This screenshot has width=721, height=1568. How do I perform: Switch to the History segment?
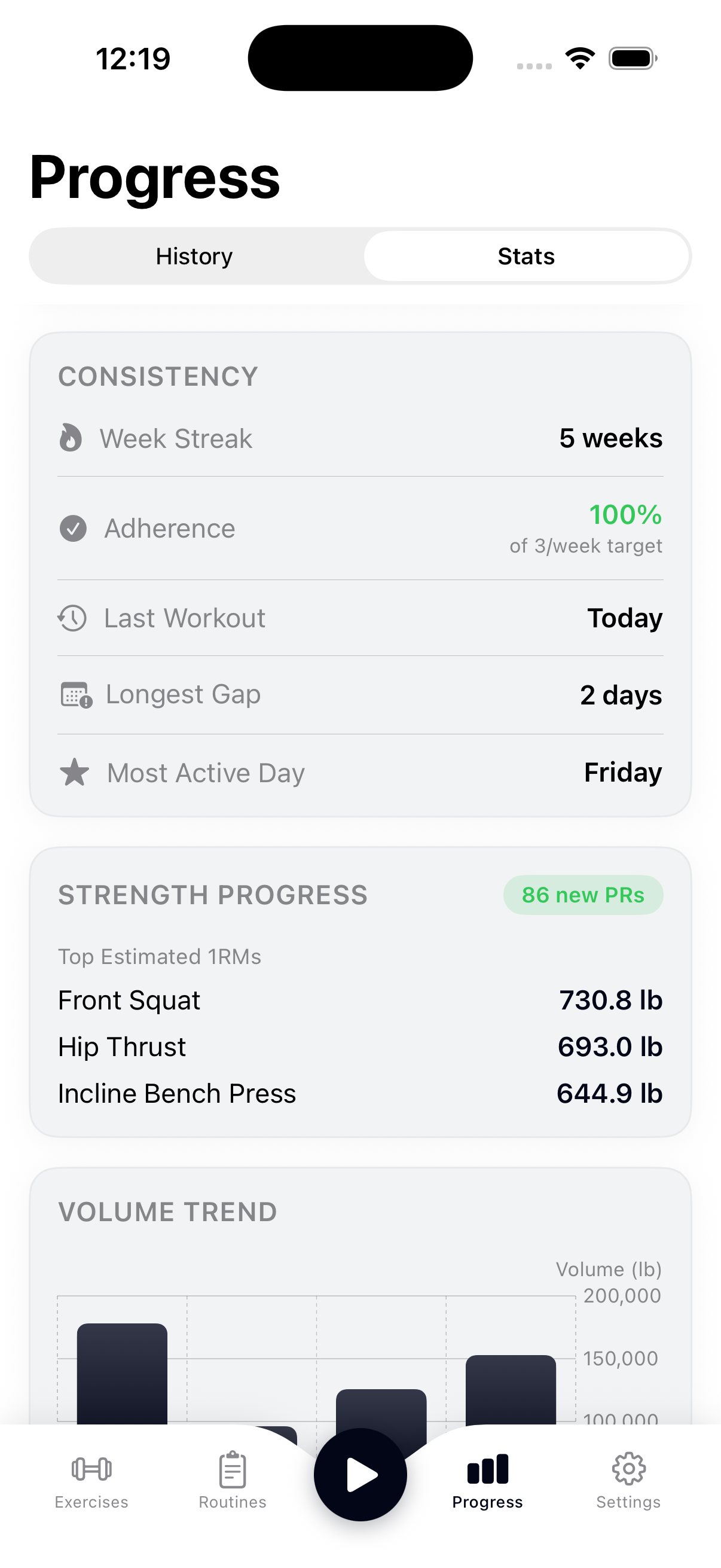(194, 257)
